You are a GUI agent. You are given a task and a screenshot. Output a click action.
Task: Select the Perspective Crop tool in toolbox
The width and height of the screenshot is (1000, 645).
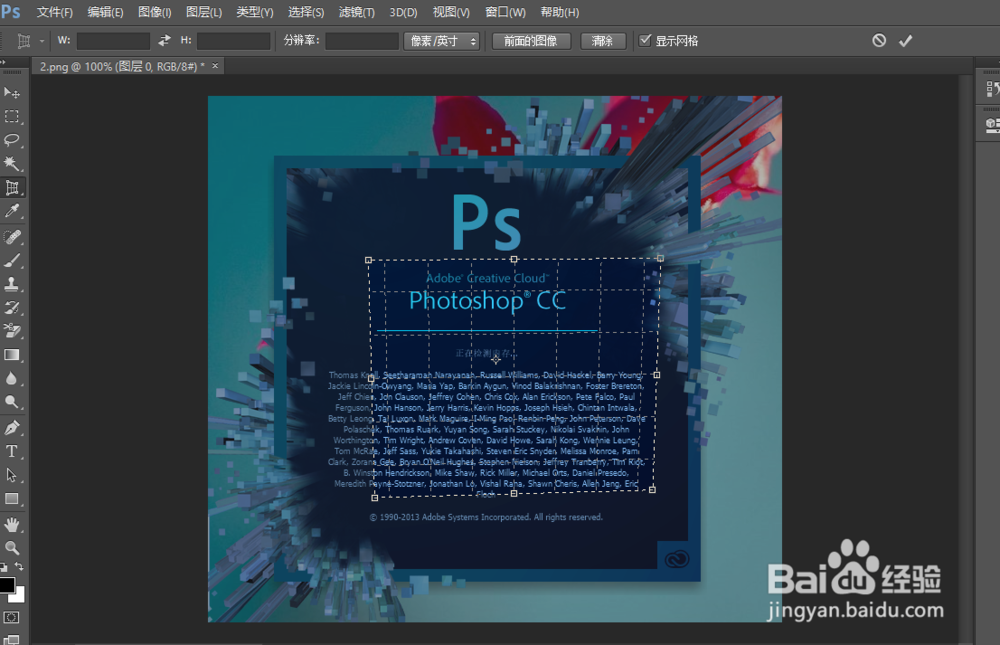click(x=11, y=188)
